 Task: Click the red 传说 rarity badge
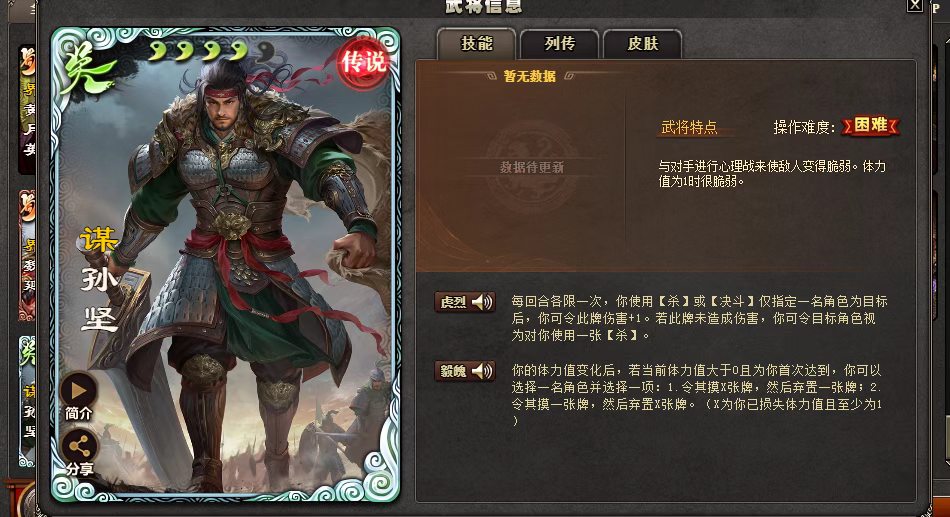(363, 62)
